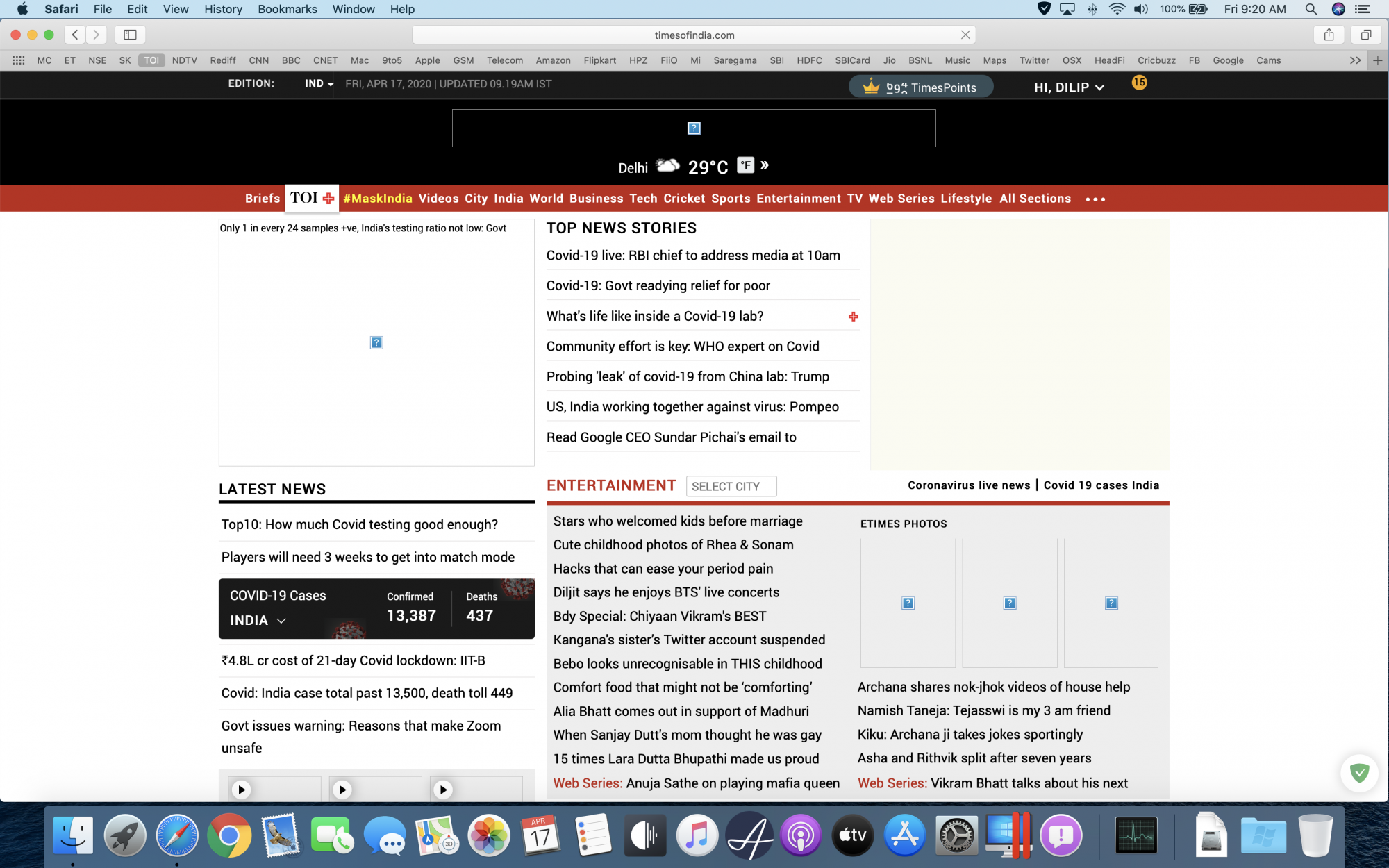Stop loading page with address bar X
Image resolution: width=1389 pixels, height=868 pixels.
(x=965, y=35)
